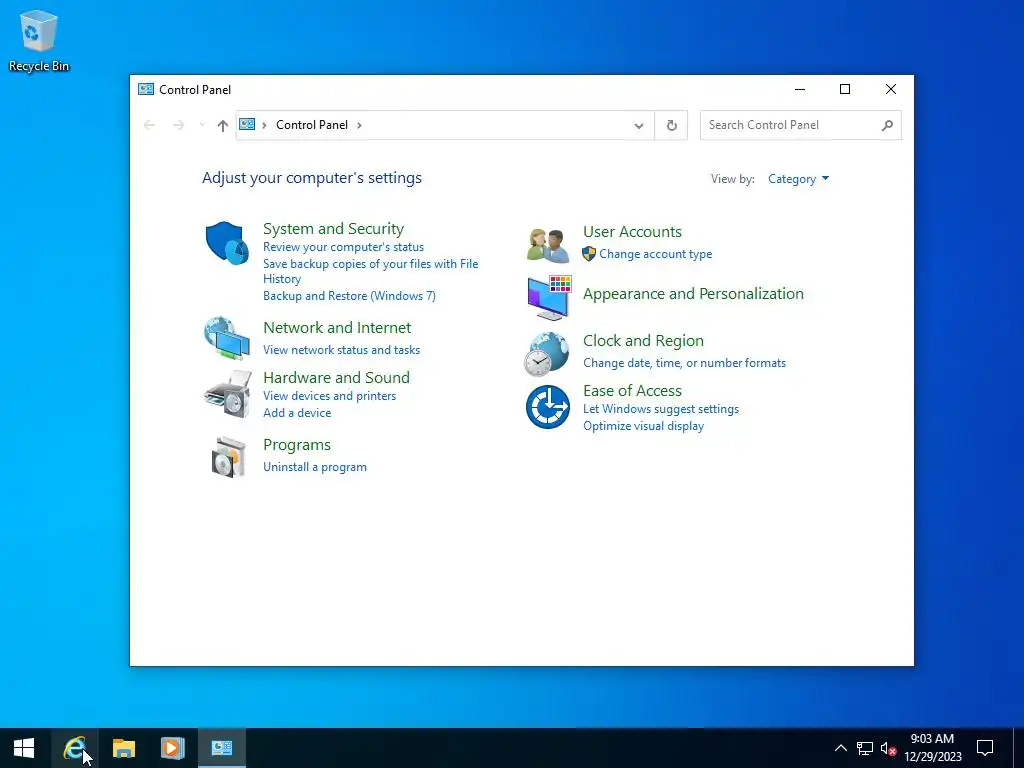Launch the media player taskbar icon
The height and width of the screenshot is (768, 1024).
pyautogui.click(x=172, y=748)
